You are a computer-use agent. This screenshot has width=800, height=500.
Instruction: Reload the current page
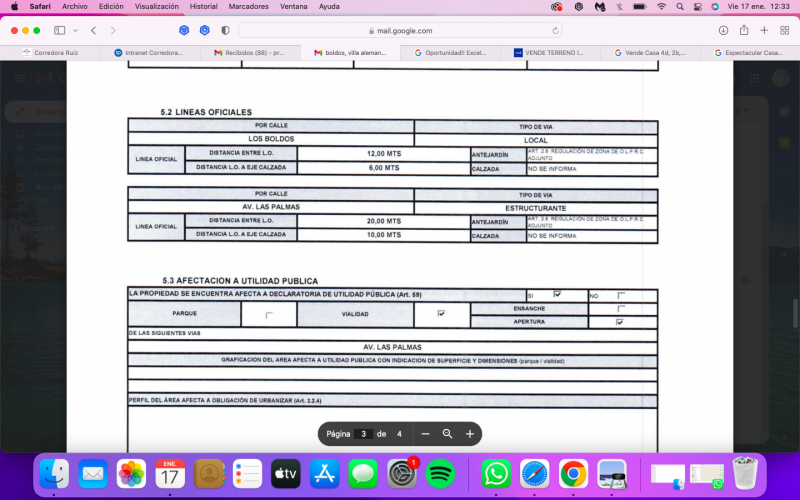coord(555,31)
